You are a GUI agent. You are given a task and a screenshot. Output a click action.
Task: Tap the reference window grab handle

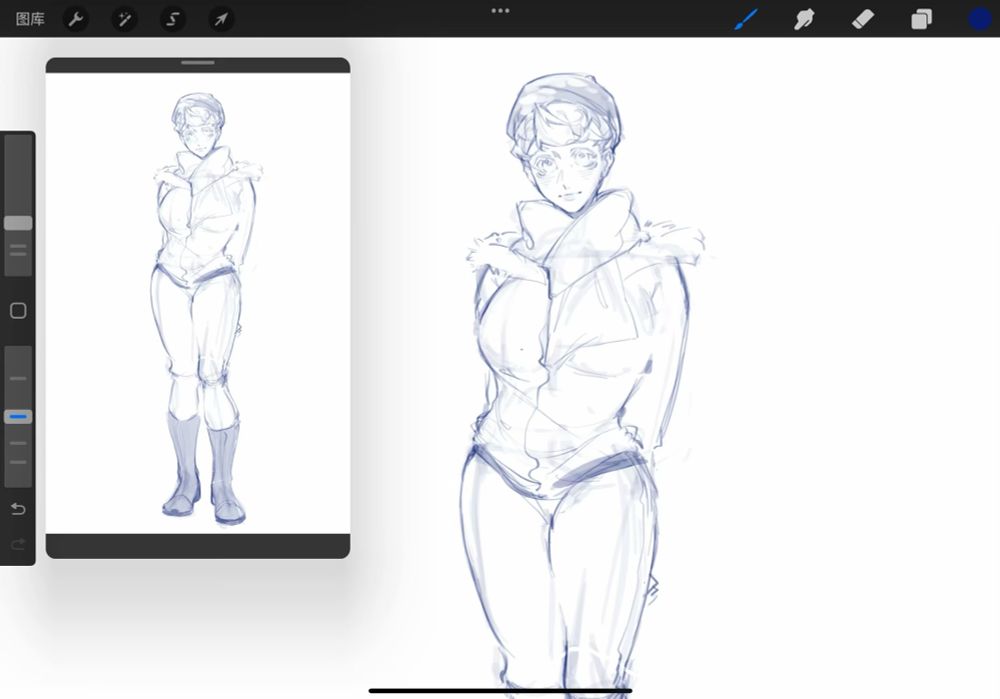[198, 63]
